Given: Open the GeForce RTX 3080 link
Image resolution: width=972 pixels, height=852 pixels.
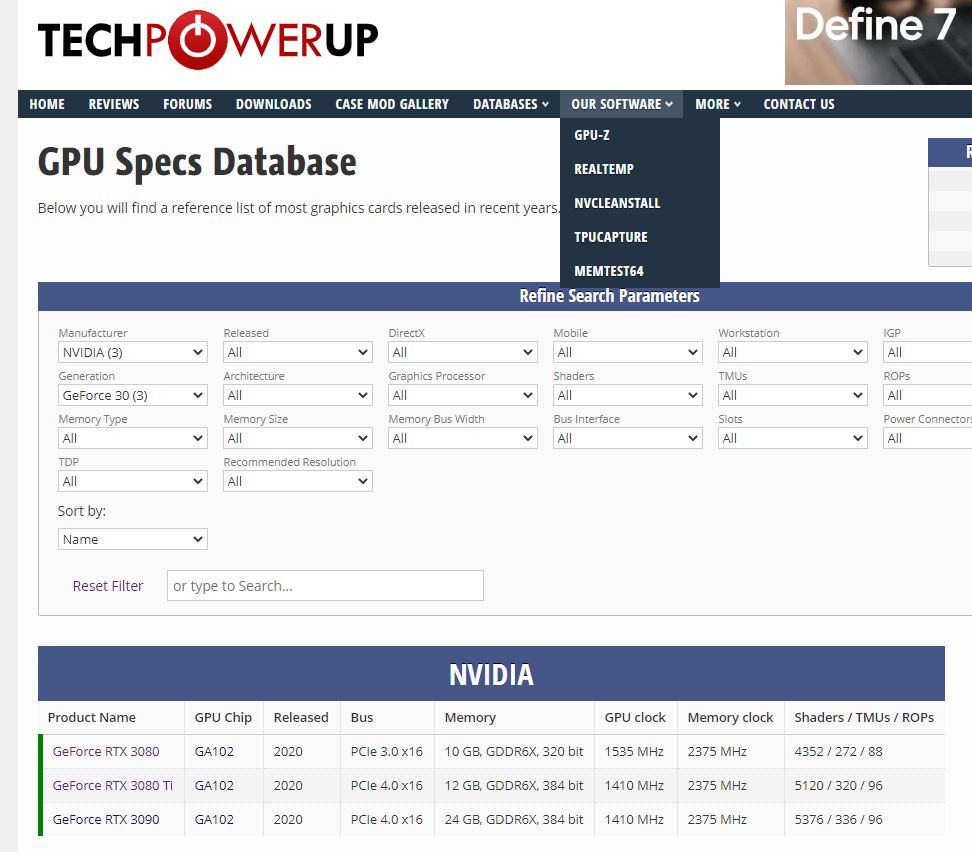Looking at the screenshot, I should coord(106,752).
